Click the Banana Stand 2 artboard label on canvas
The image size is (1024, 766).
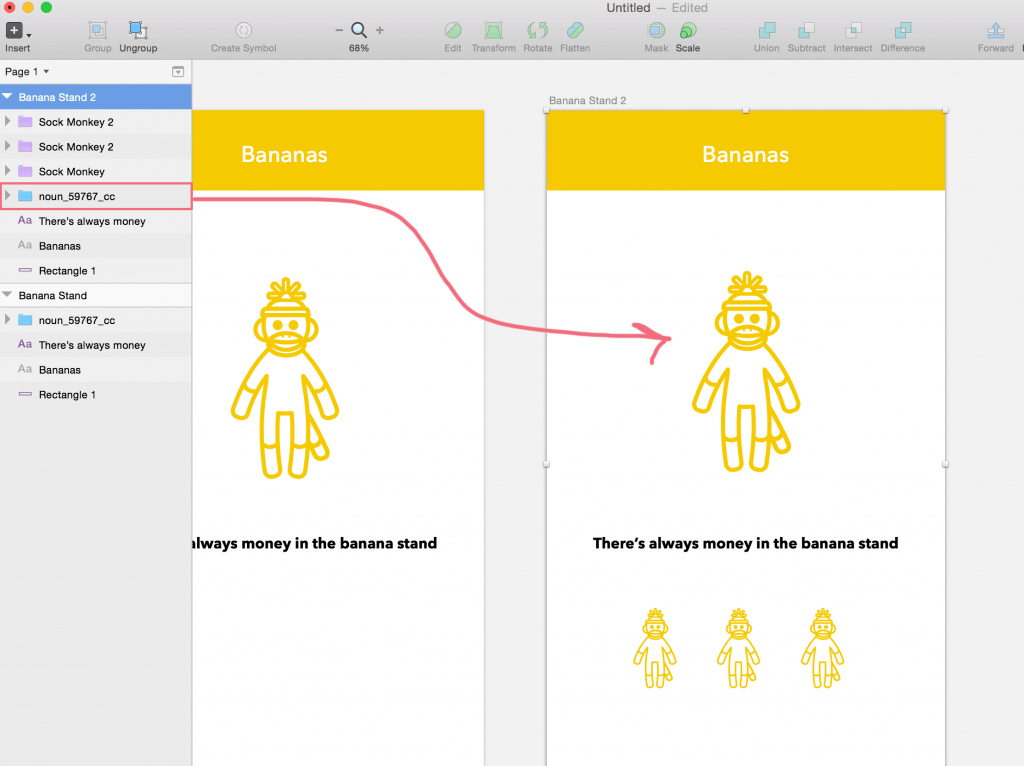click(x=588, y=101)
